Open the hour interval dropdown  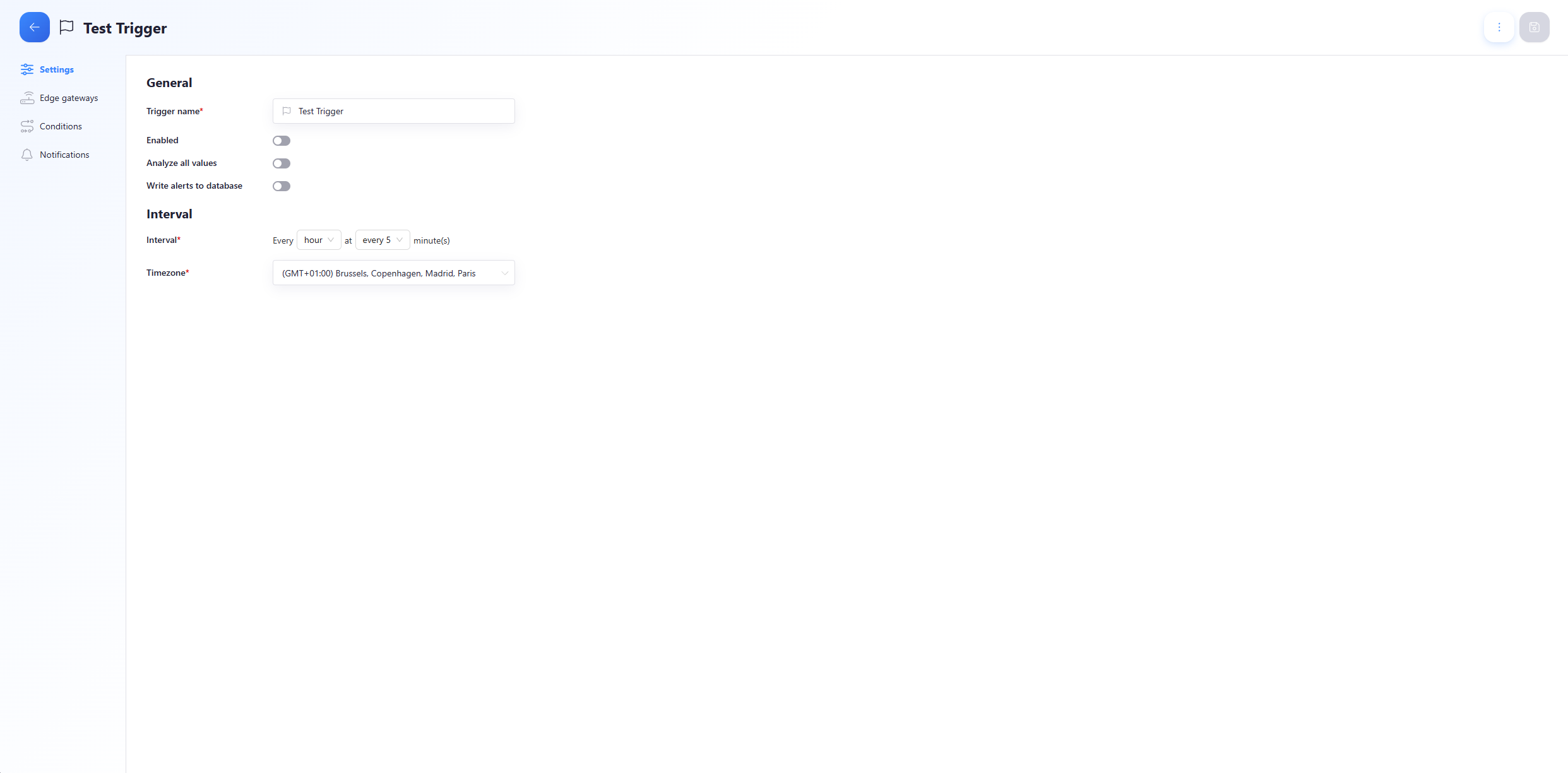tap(319, 240)
